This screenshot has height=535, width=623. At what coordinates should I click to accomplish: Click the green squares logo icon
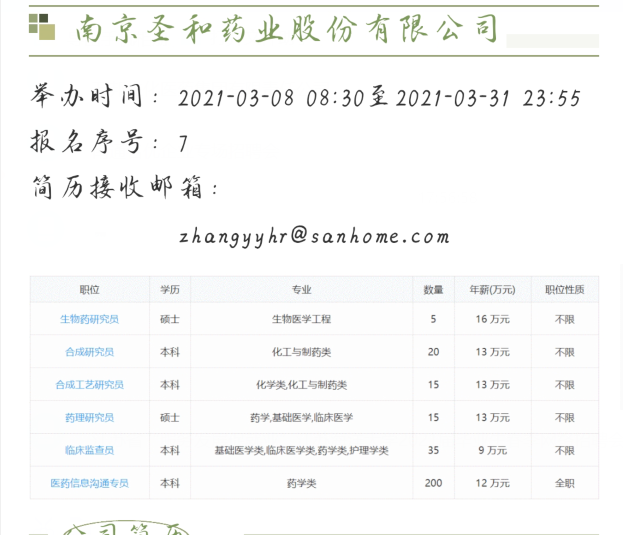pyautogui.click(x=42, y=27)
